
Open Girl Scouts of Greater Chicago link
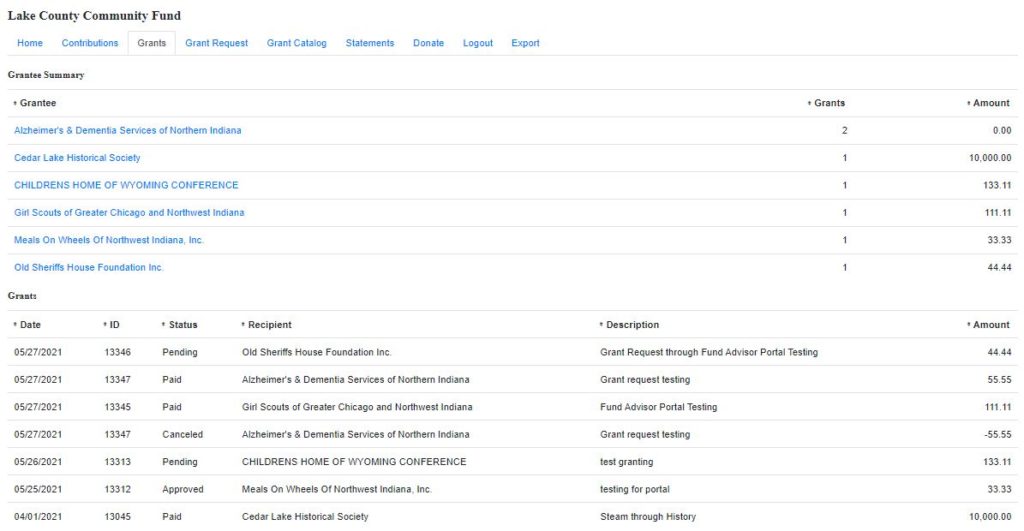(129, 213)
